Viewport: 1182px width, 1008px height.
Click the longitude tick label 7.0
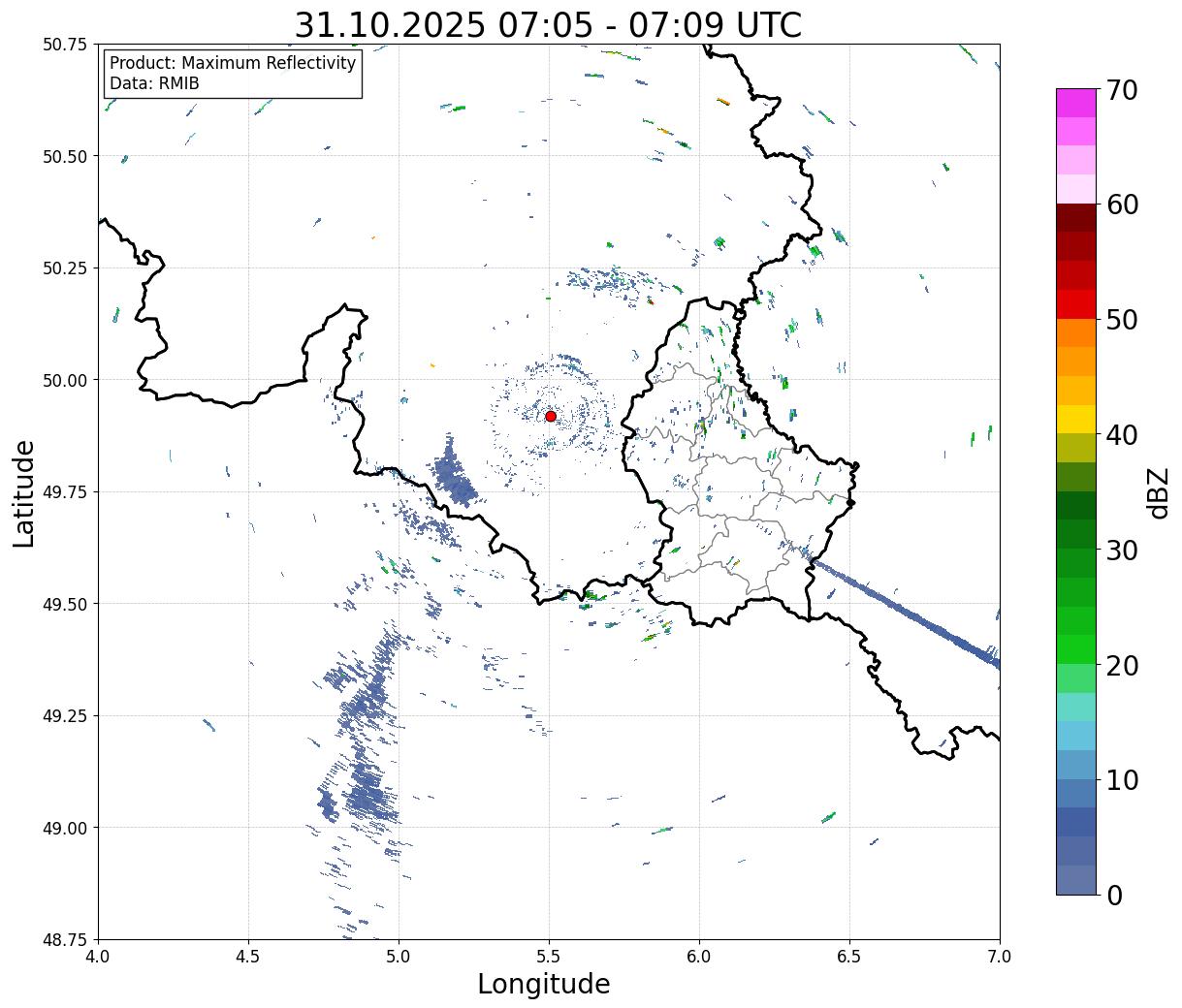coord(1000,957)
